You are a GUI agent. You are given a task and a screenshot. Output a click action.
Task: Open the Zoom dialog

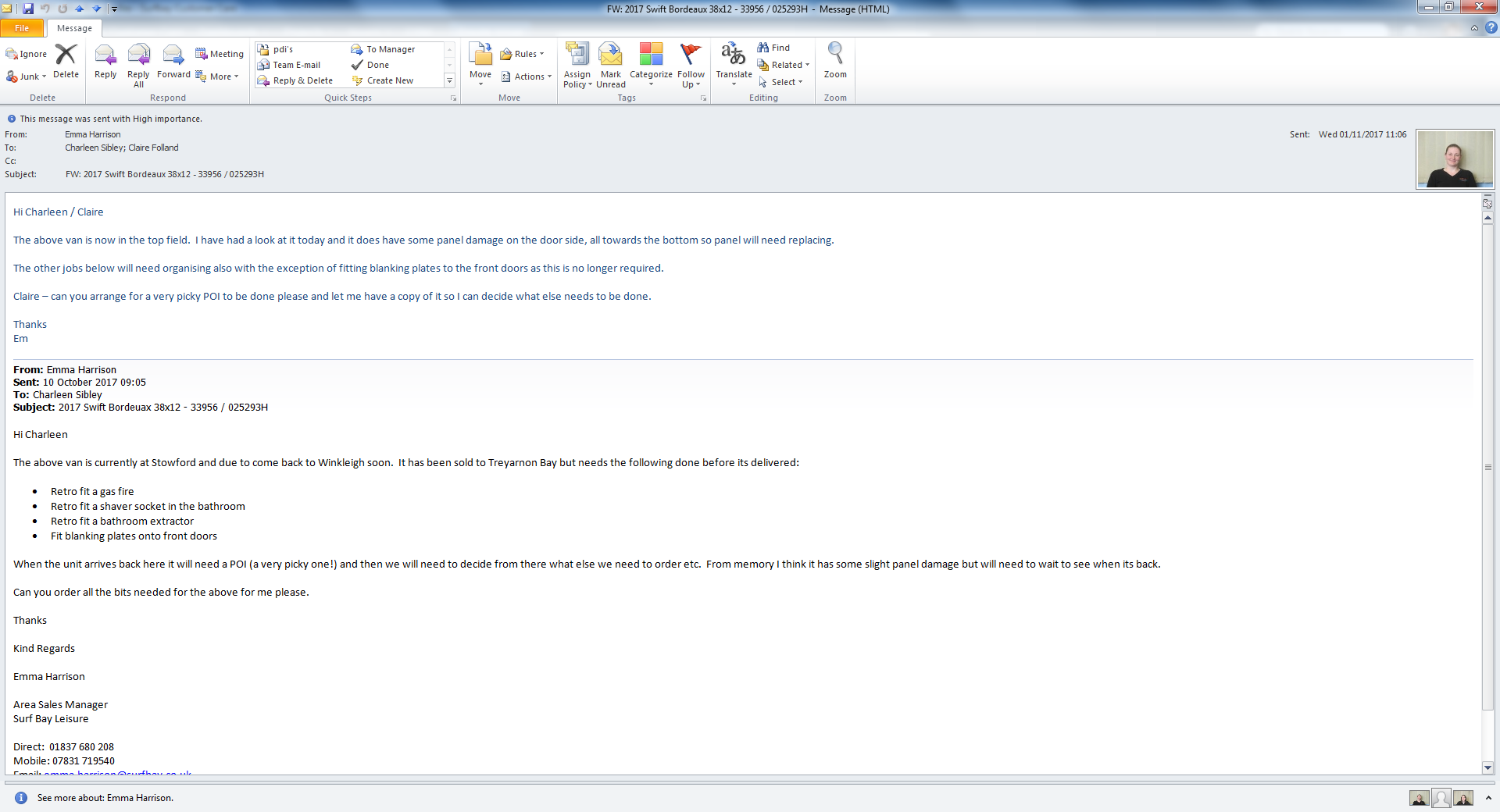[835, 61]
